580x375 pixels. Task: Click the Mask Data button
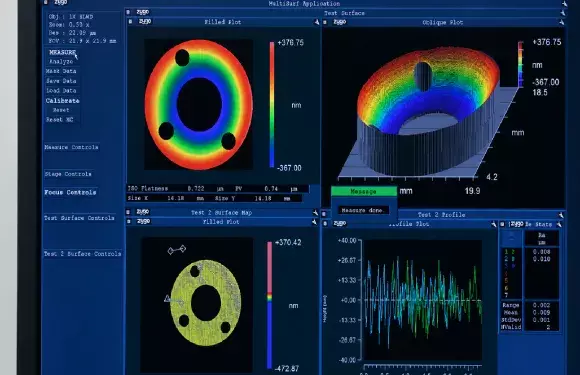(x=61, y=71)
